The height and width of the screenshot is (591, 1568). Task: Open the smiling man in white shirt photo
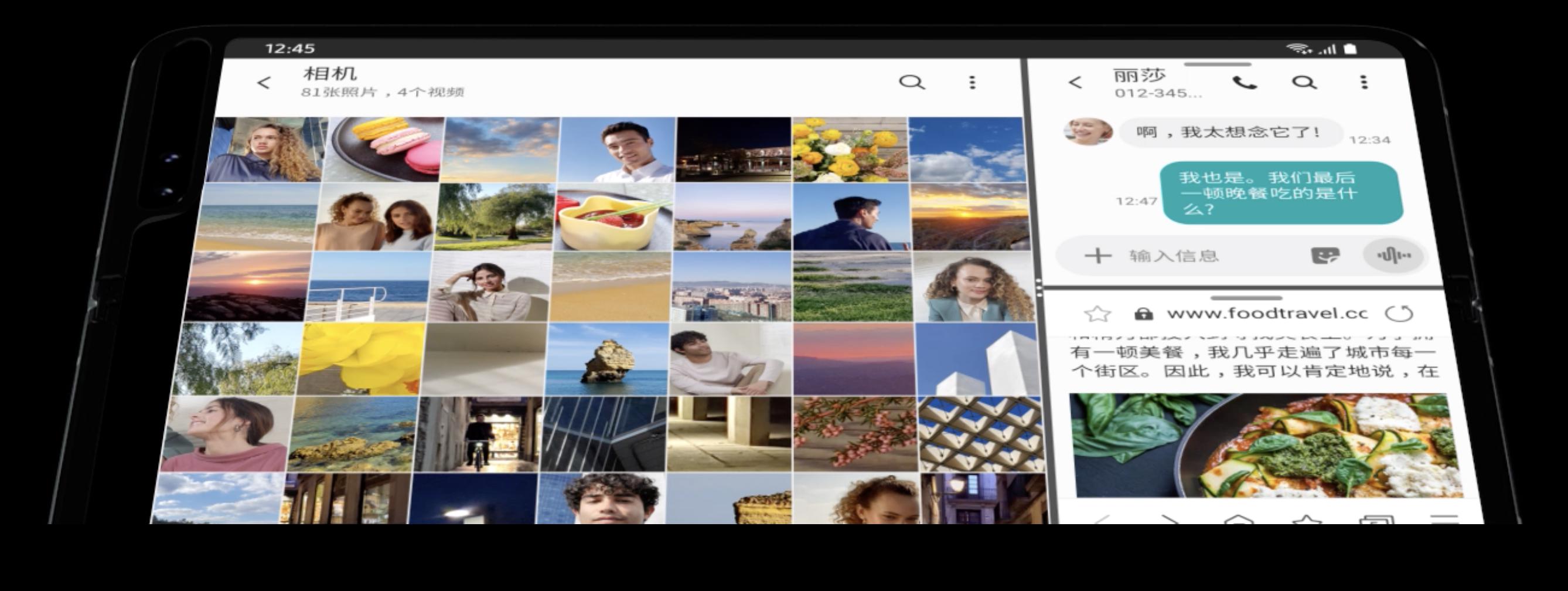(616, 150)
